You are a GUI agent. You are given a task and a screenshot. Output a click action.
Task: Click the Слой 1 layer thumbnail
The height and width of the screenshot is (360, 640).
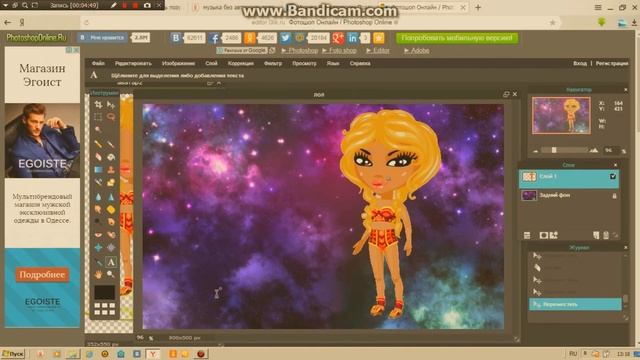529,177
